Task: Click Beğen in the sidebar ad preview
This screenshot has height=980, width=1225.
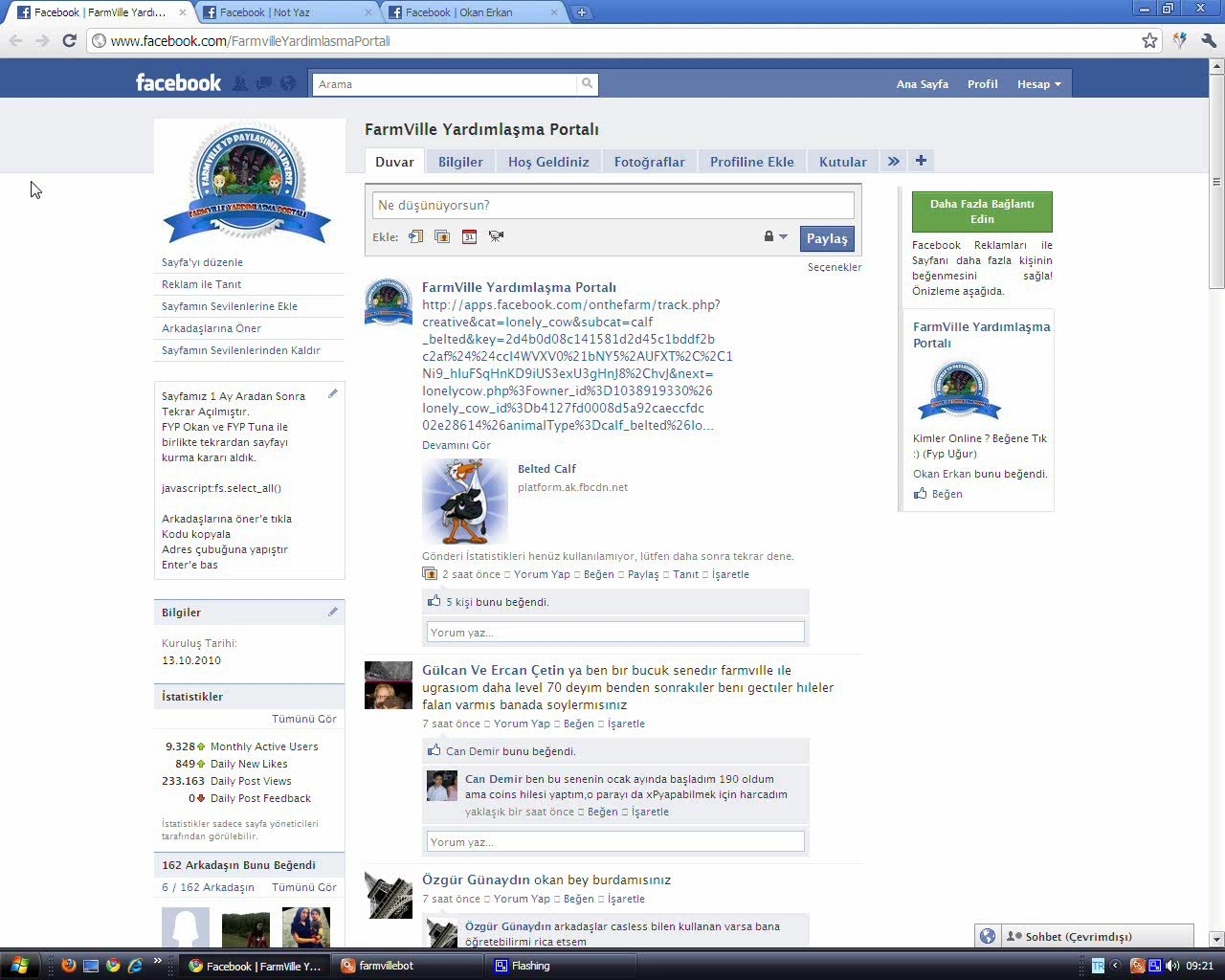Action: click(x=947, y=494)
